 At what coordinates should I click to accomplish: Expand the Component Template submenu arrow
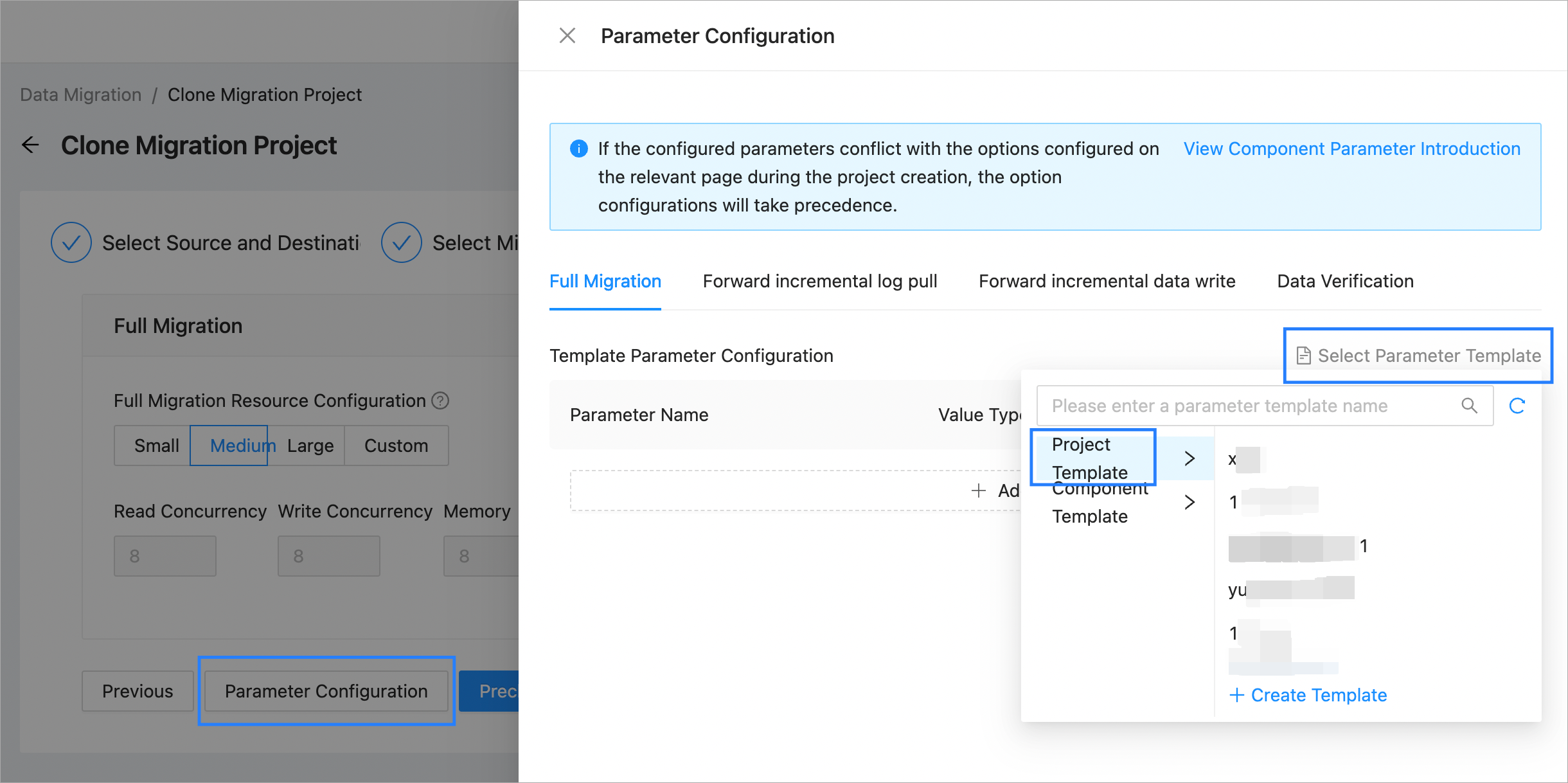[1189, 502]
